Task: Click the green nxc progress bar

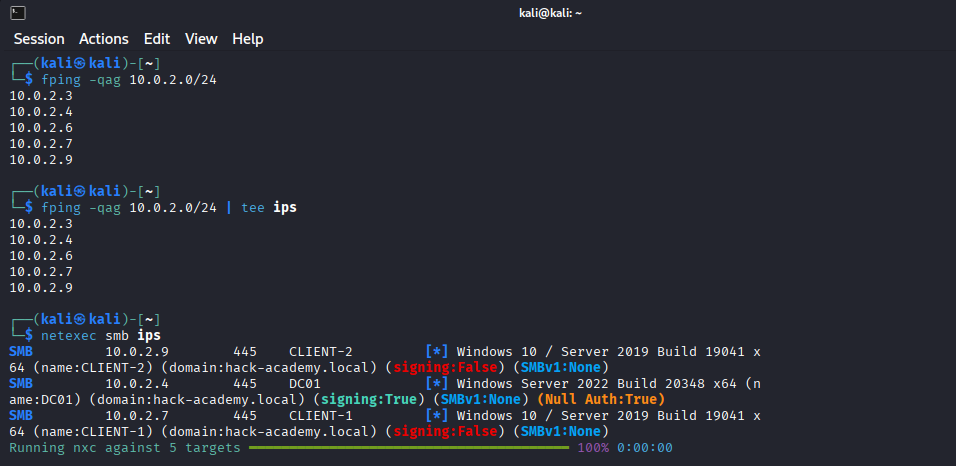Action: [x=408, y=448]
